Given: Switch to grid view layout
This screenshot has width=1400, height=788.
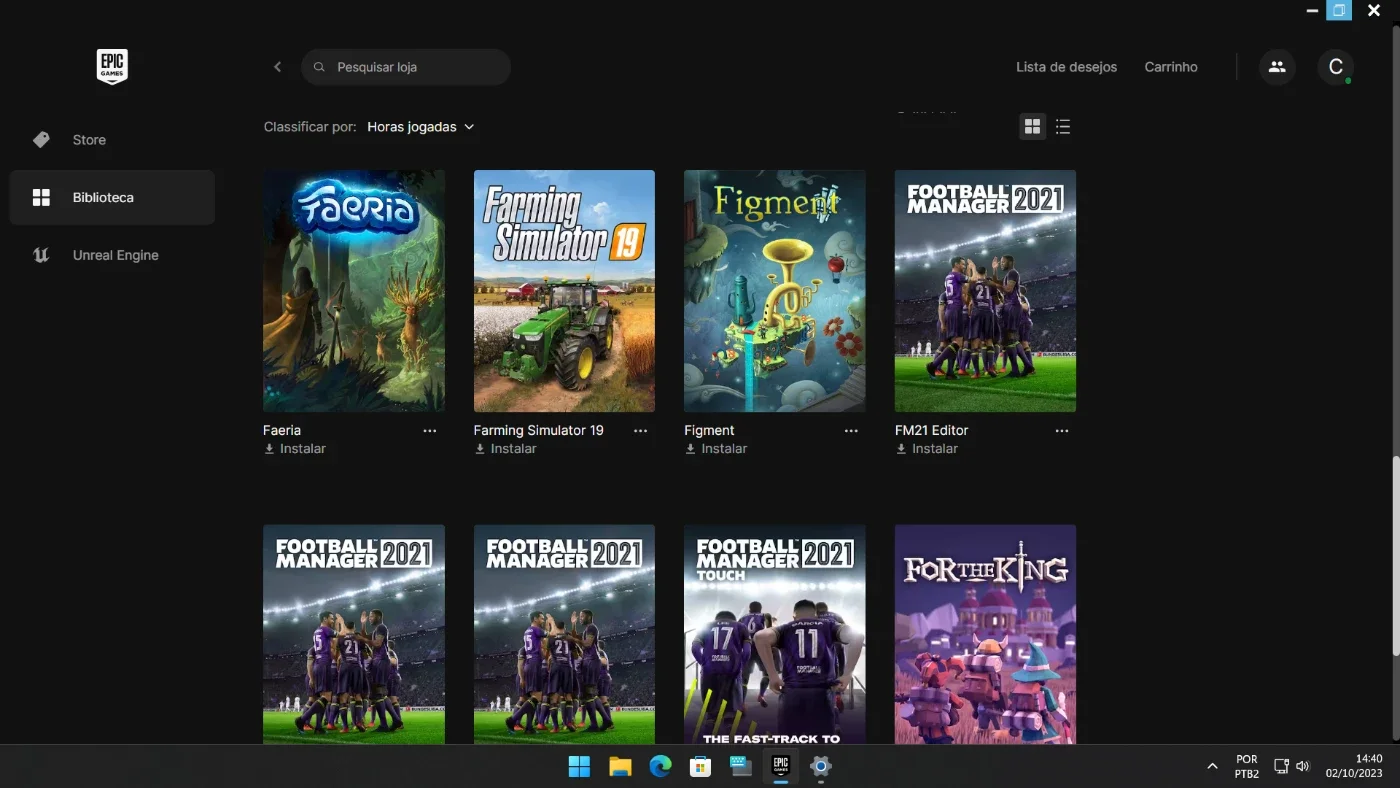Looking at the screenshot, I should (1033, 127).
